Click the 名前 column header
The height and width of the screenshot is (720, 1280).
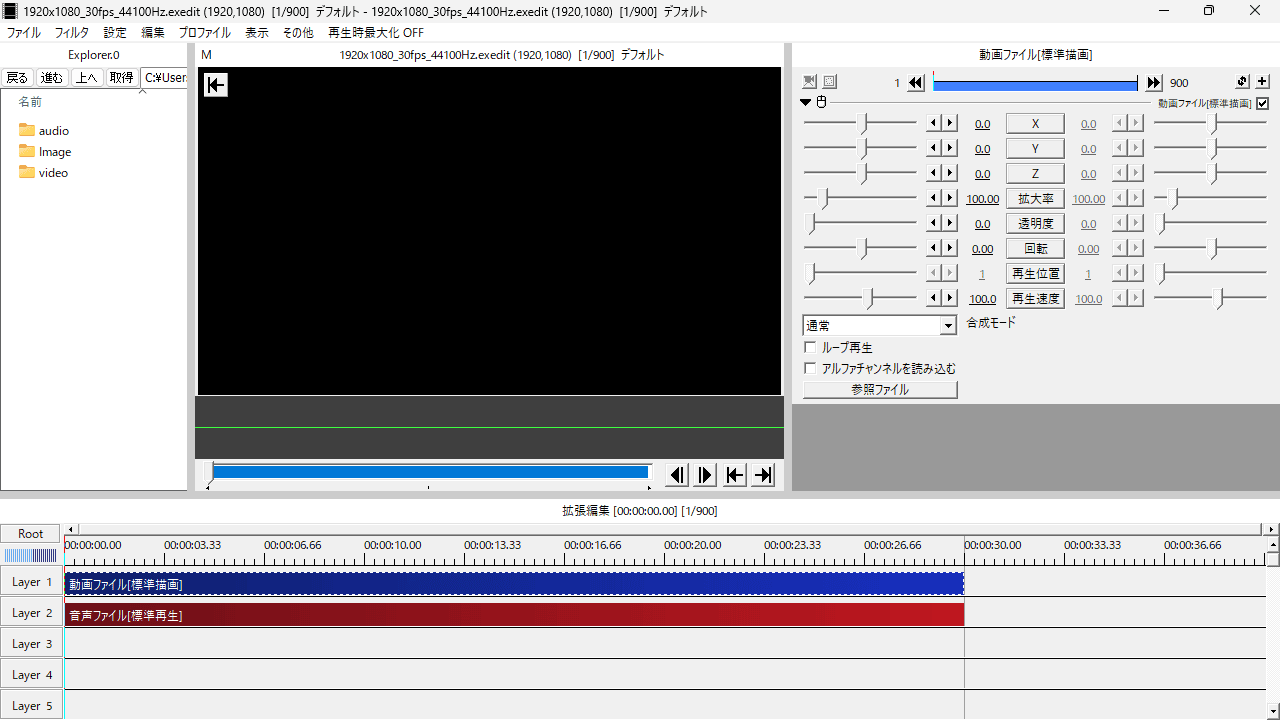coord(30,102)
